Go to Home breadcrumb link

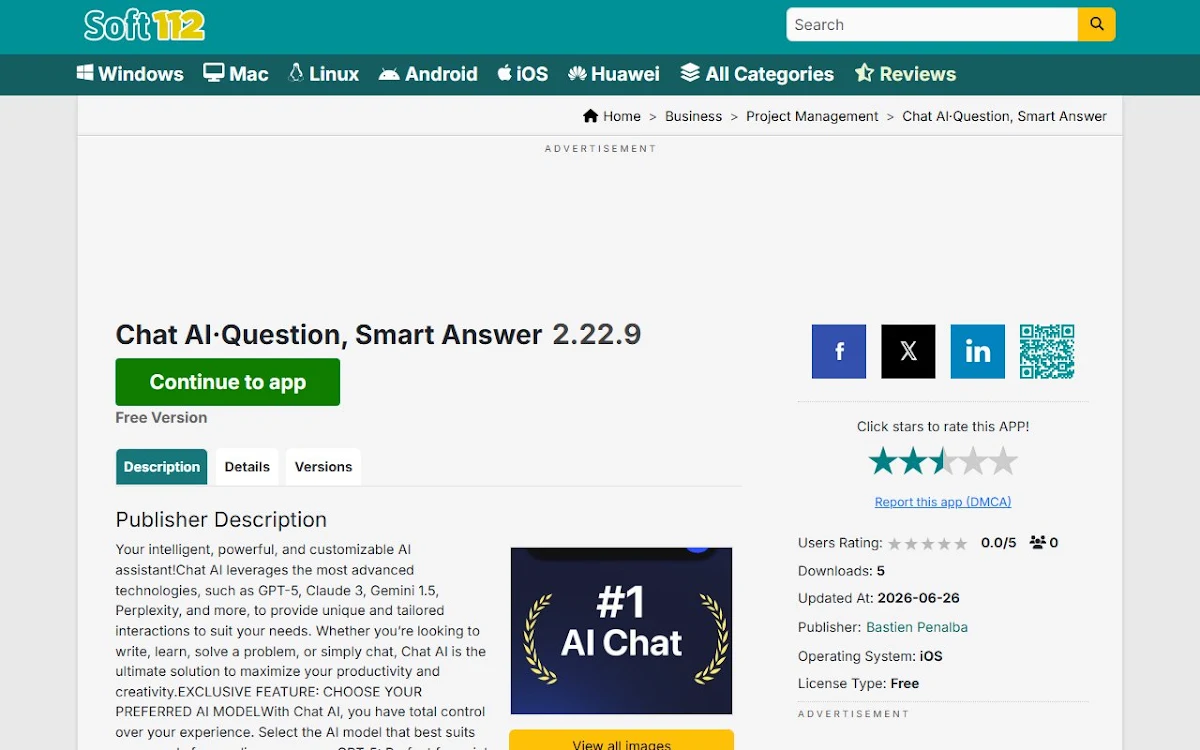click(x=621, y=116)
